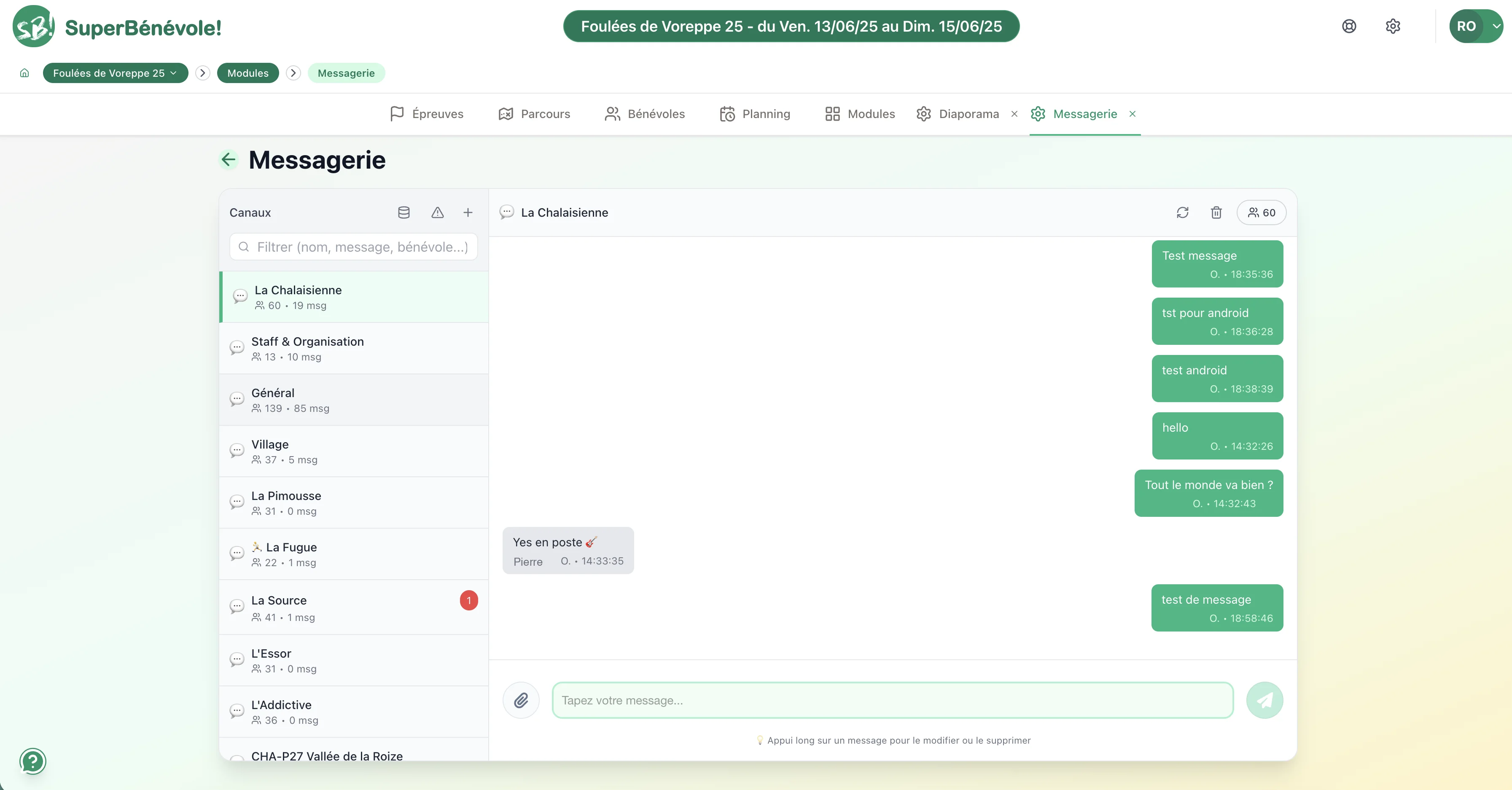
Task: Focus the channel filter search field
Action: pyautogui.click(x=353, y=247)
